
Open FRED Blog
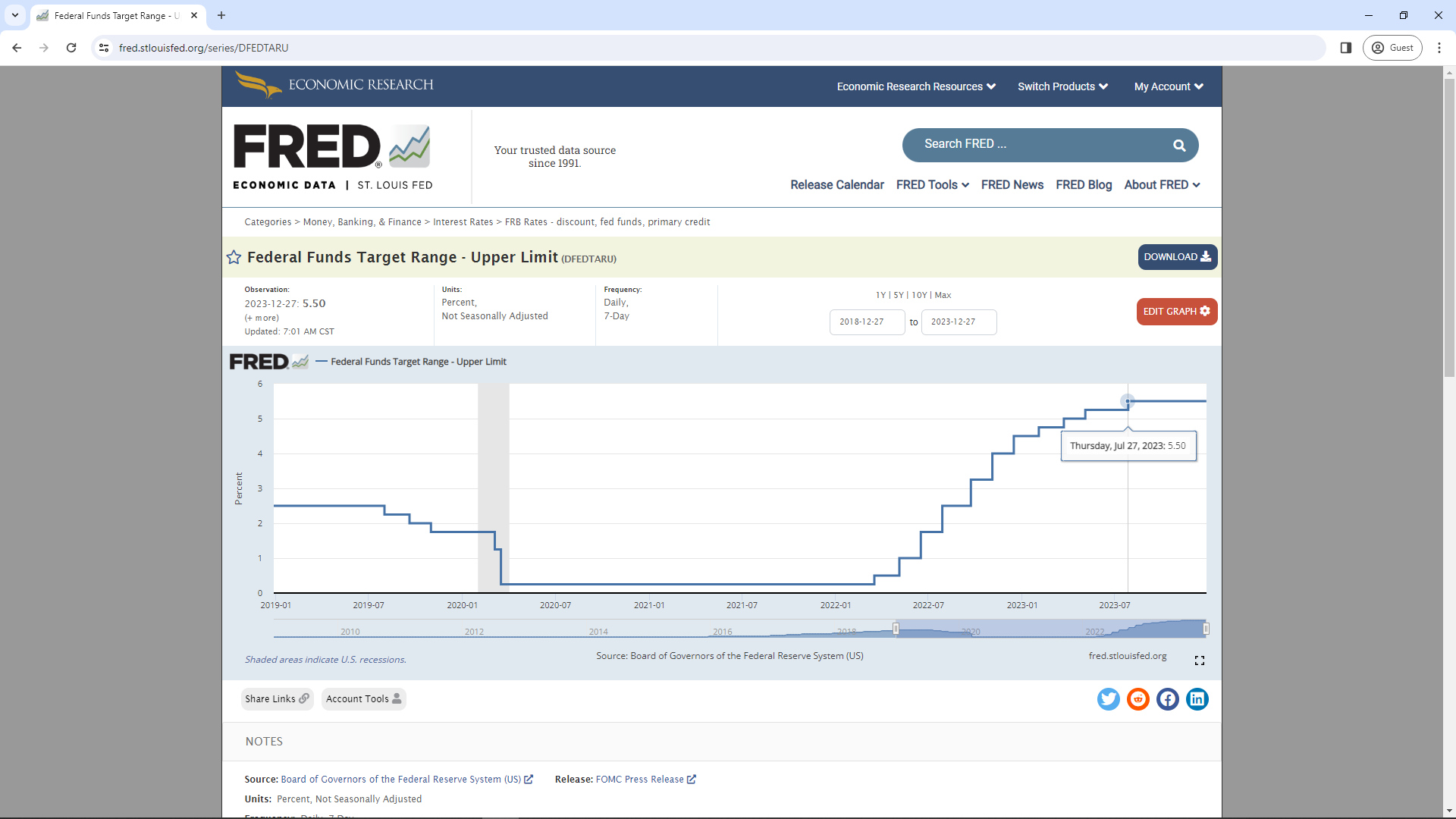[x=1083, y=185]
